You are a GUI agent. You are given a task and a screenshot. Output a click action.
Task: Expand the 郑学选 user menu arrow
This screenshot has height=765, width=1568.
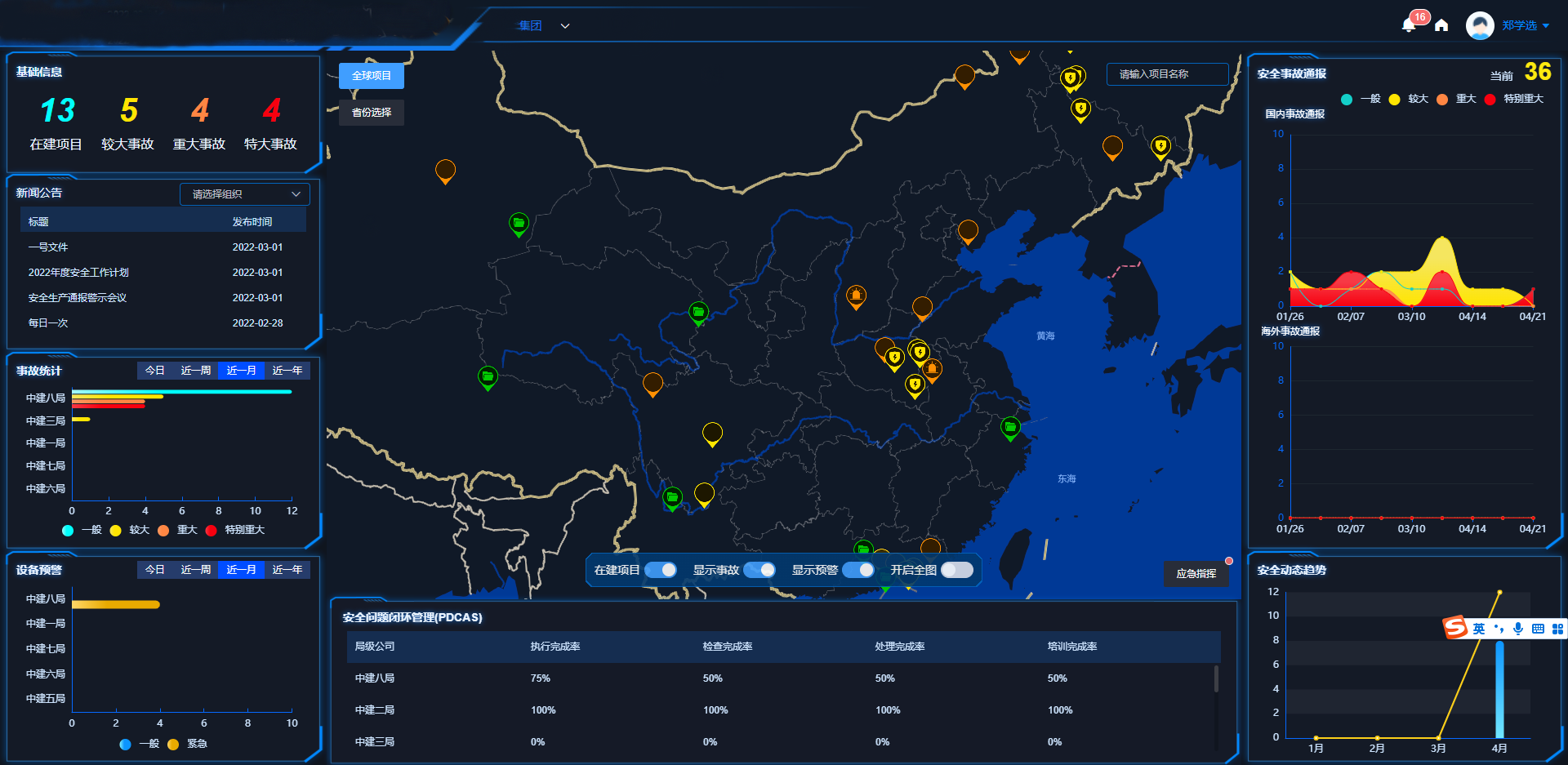point(1546,26)
